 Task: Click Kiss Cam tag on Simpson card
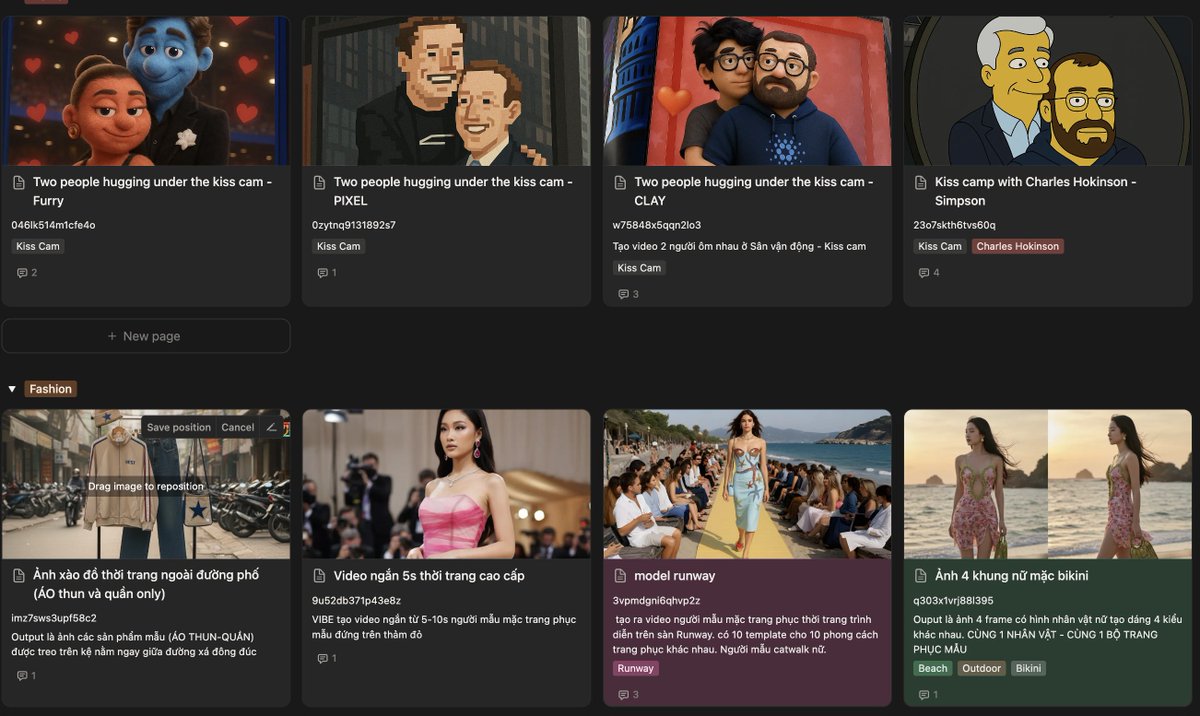pos(940,246)
